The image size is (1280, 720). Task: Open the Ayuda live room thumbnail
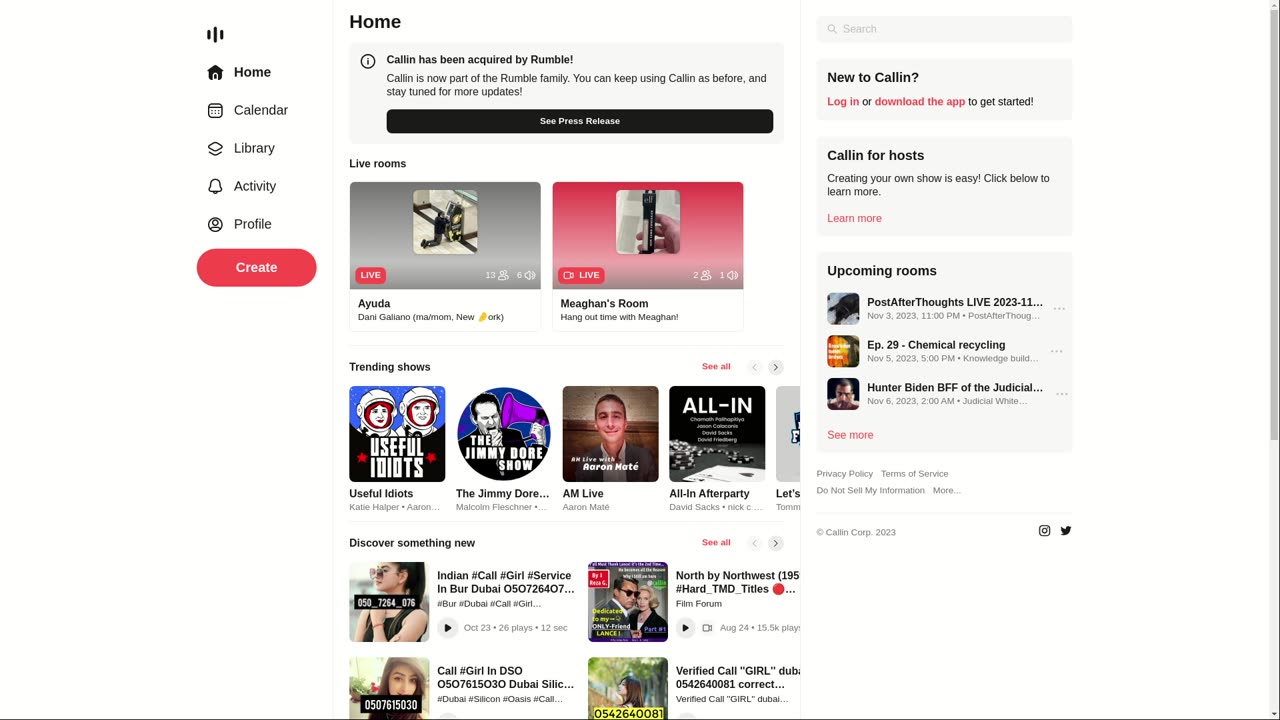tap(445, 236)
